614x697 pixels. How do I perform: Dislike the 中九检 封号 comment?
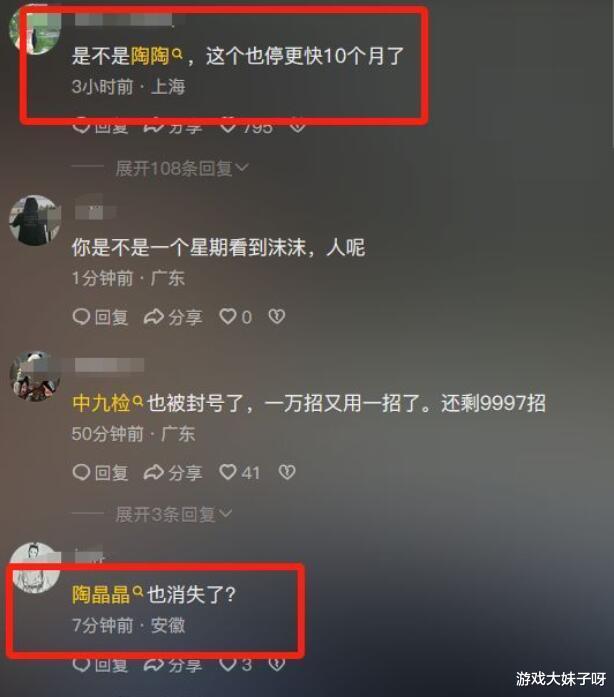[287, 472]
